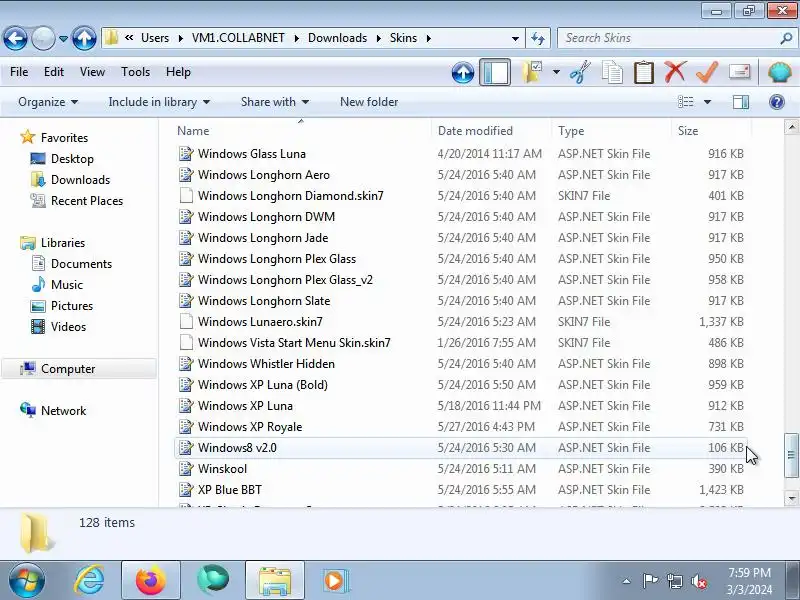Change view with the view icon

click(x=685, y=102)
